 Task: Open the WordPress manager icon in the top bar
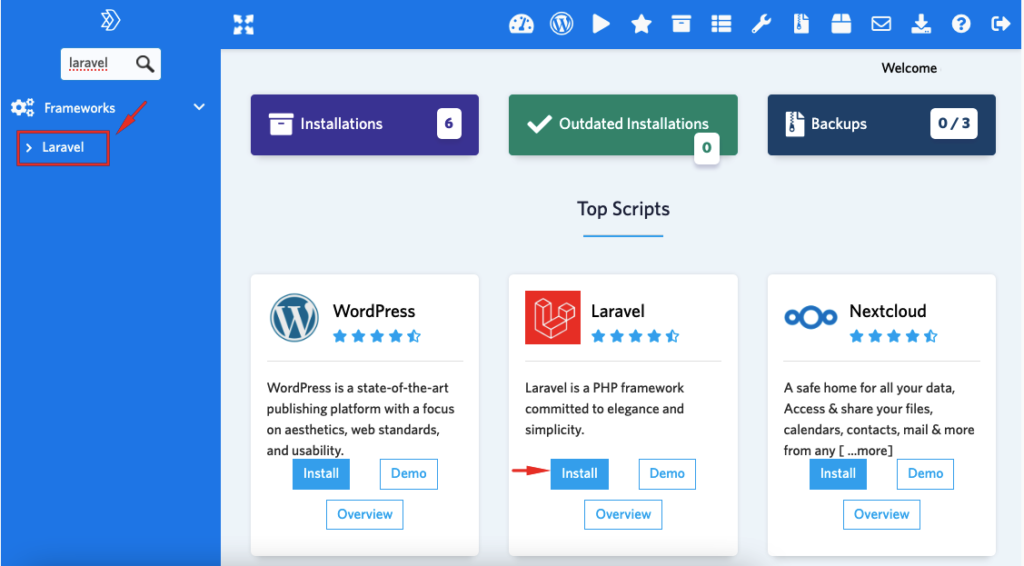[x=562, y=24]
